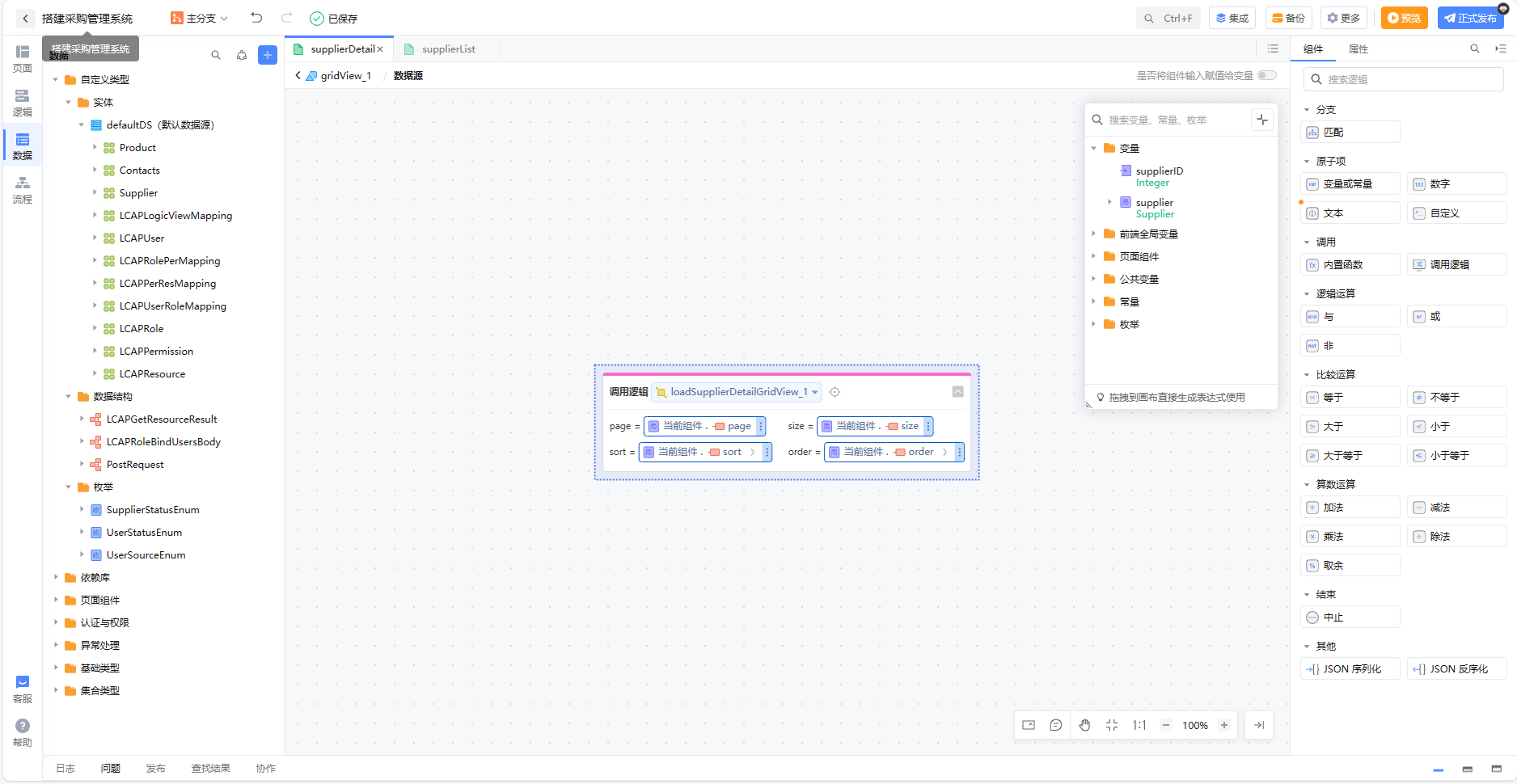The height and width of the screenshot is (784, 1517).
Task: Select the LCAPUser entity
Action: click(x=142, y=238)
